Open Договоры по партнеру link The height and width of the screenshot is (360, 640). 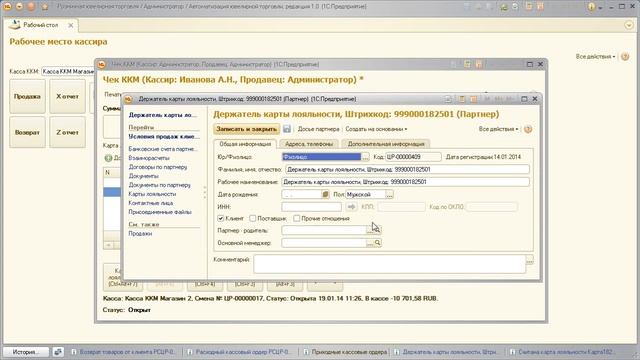[158, 167]
